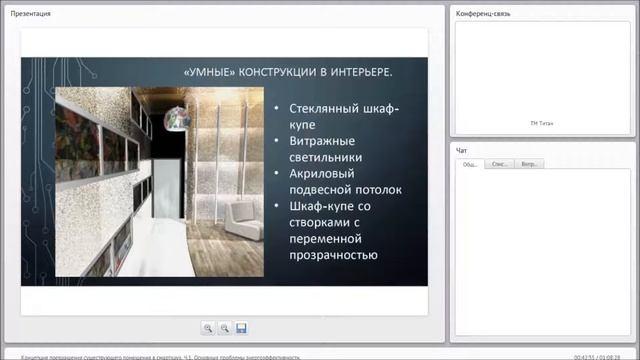Click the webinar title text in the bottom bar
Image resolution: width=640 pixels, height=360 pixels.
[160, 357]
